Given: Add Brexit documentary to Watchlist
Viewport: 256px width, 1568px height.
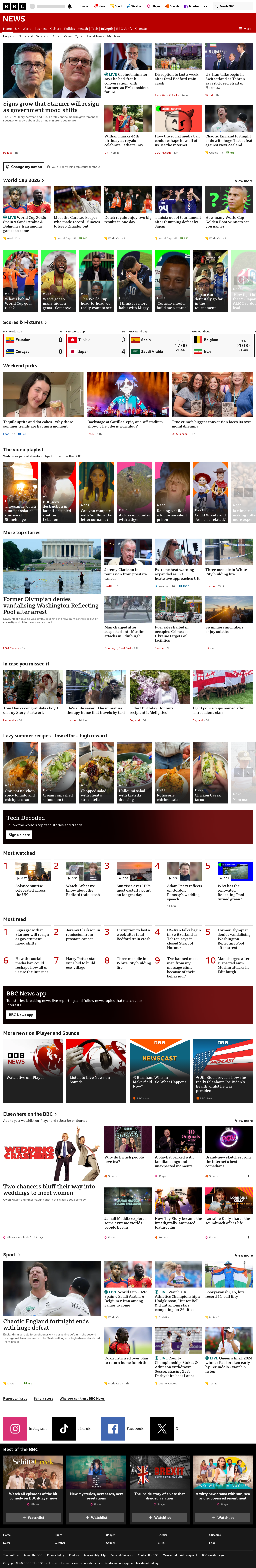Looking at the screenshot, I should pos(160,1517).
